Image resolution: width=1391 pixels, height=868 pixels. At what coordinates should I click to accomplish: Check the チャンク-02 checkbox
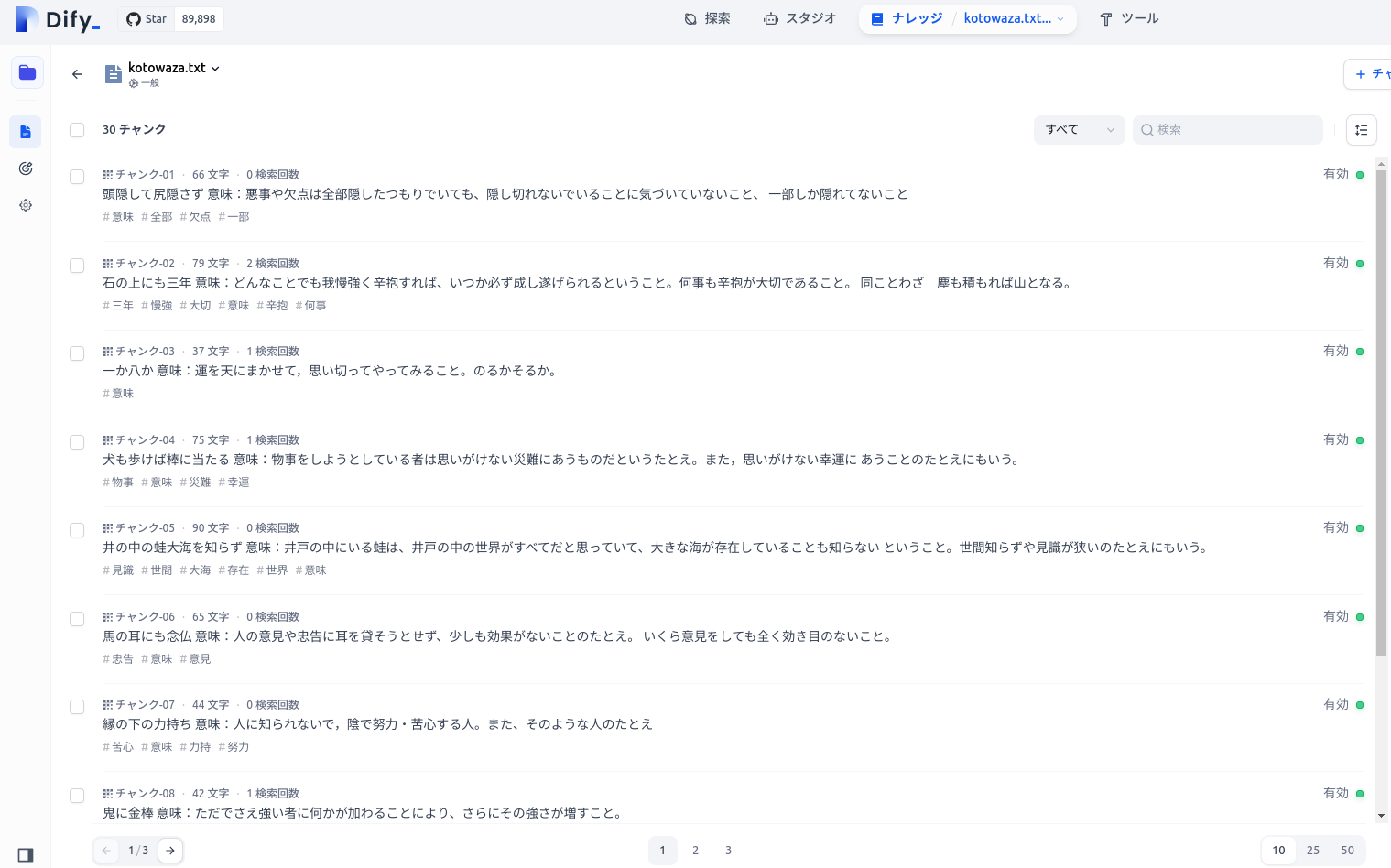click(x=77, y=266)
